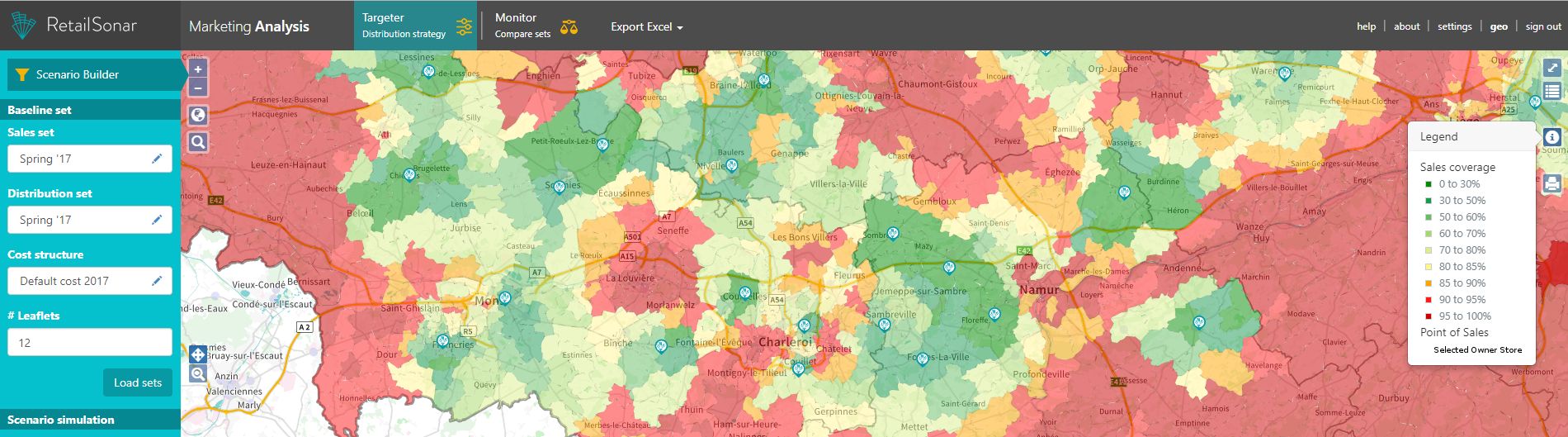Viewport: 1568px width, 437px height.
Task: Open the Monitor Compare sets tab
Action: 535,26
